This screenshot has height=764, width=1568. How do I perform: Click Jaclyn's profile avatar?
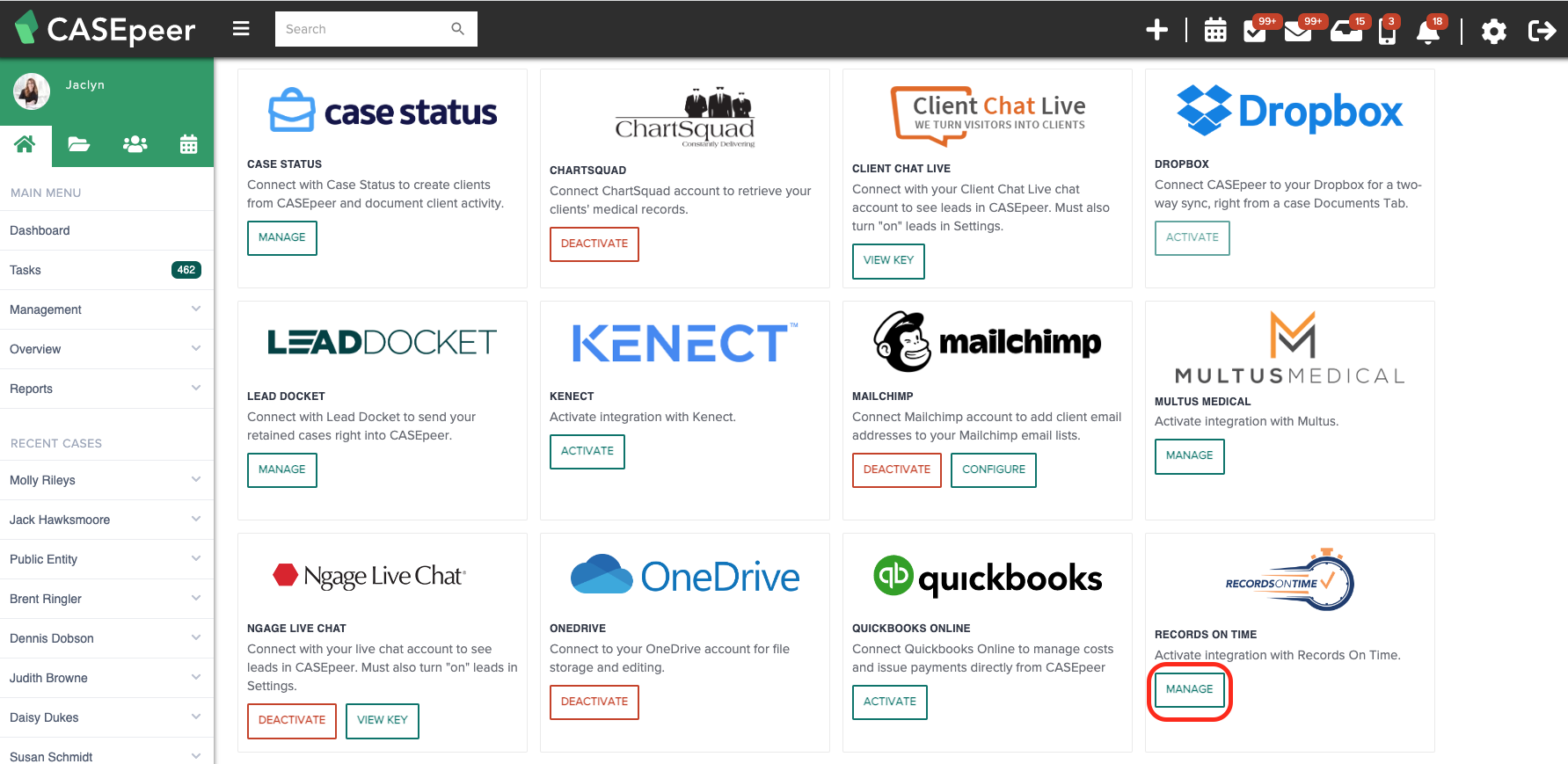pyautogui.click(x=32, y=91)
